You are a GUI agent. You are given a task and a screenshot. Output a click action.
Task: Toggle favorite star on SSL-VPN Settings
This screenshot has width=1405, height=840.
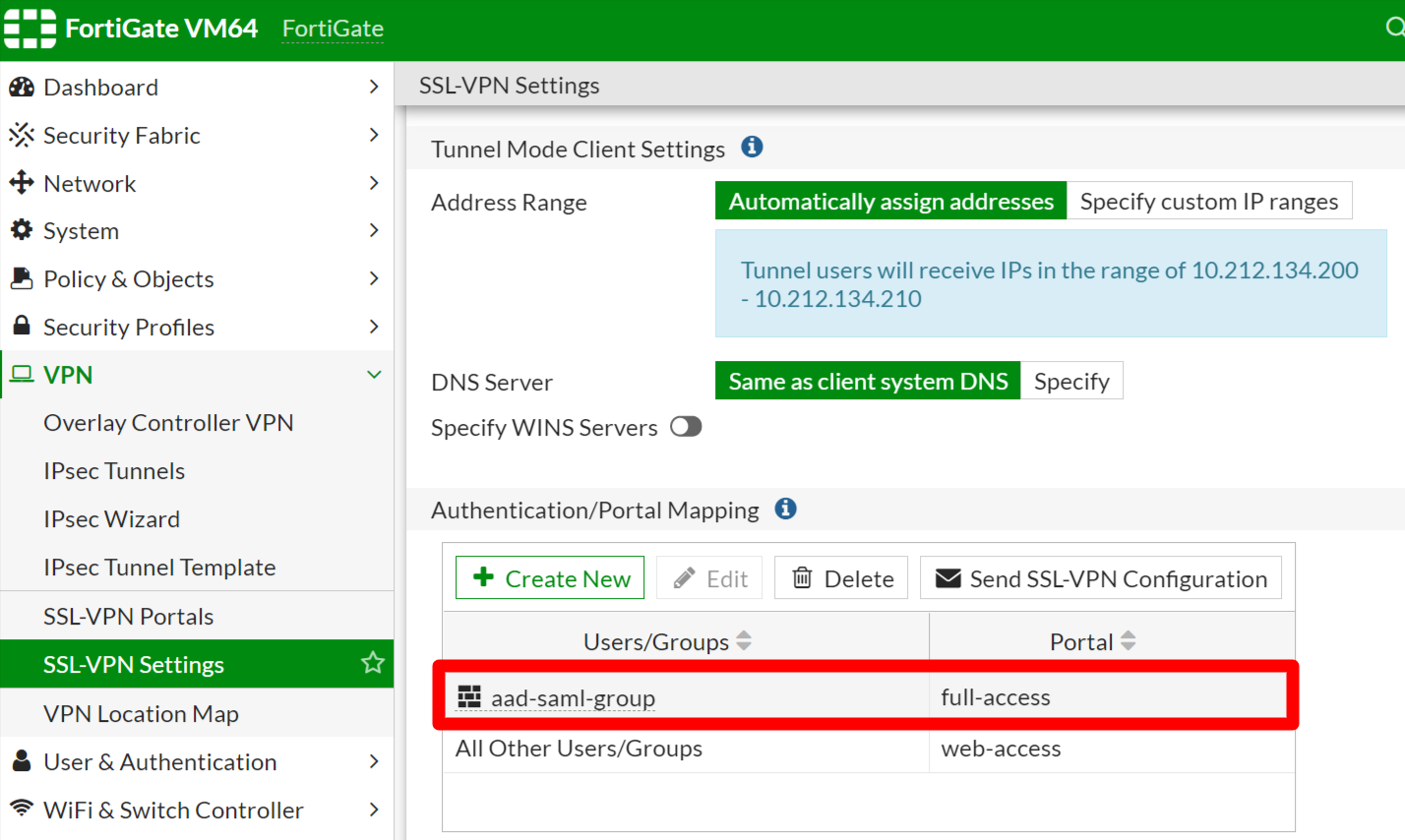373,663
